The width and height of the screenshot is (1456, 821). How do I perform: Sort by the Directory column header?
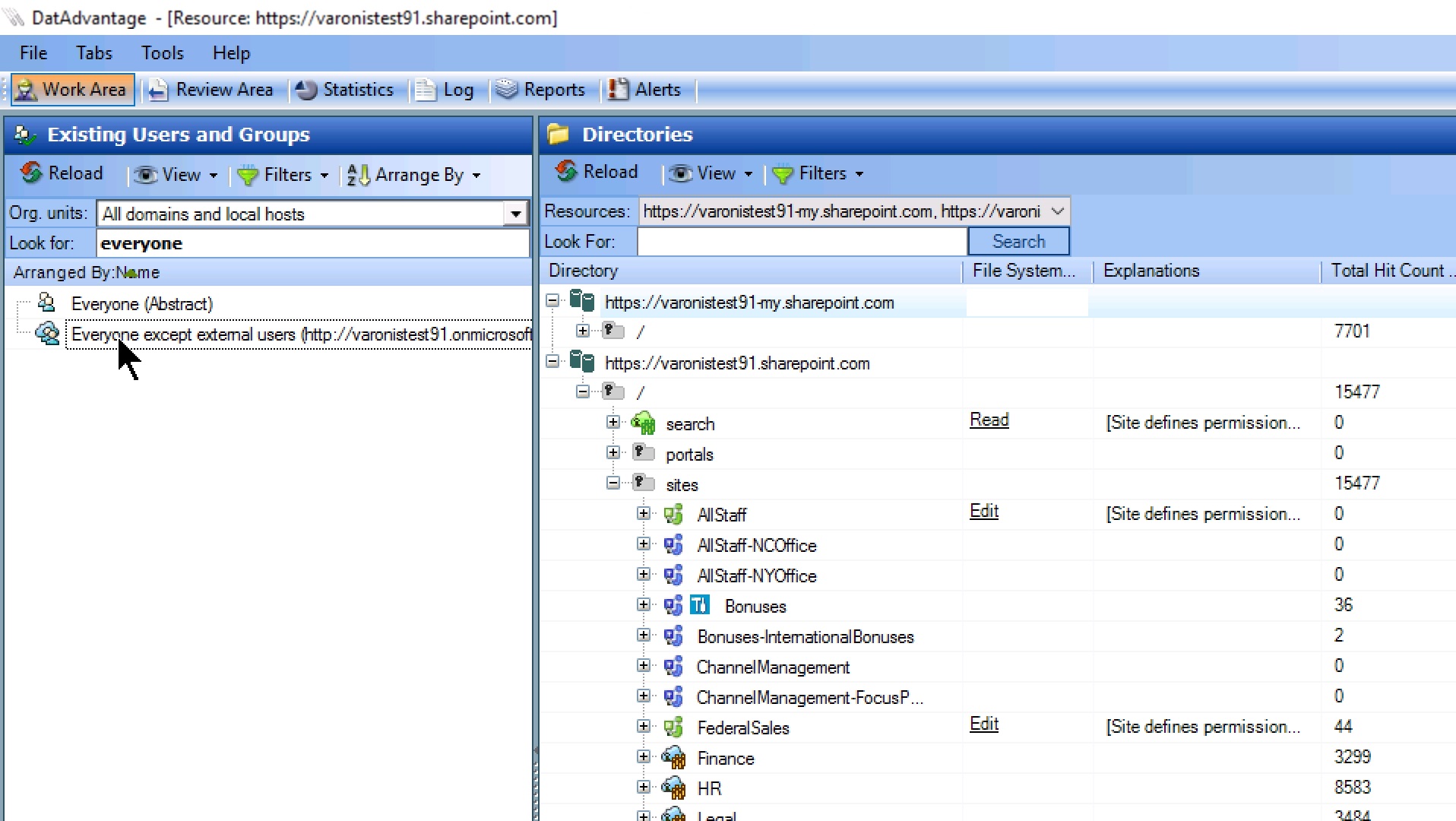pos(752,271)
